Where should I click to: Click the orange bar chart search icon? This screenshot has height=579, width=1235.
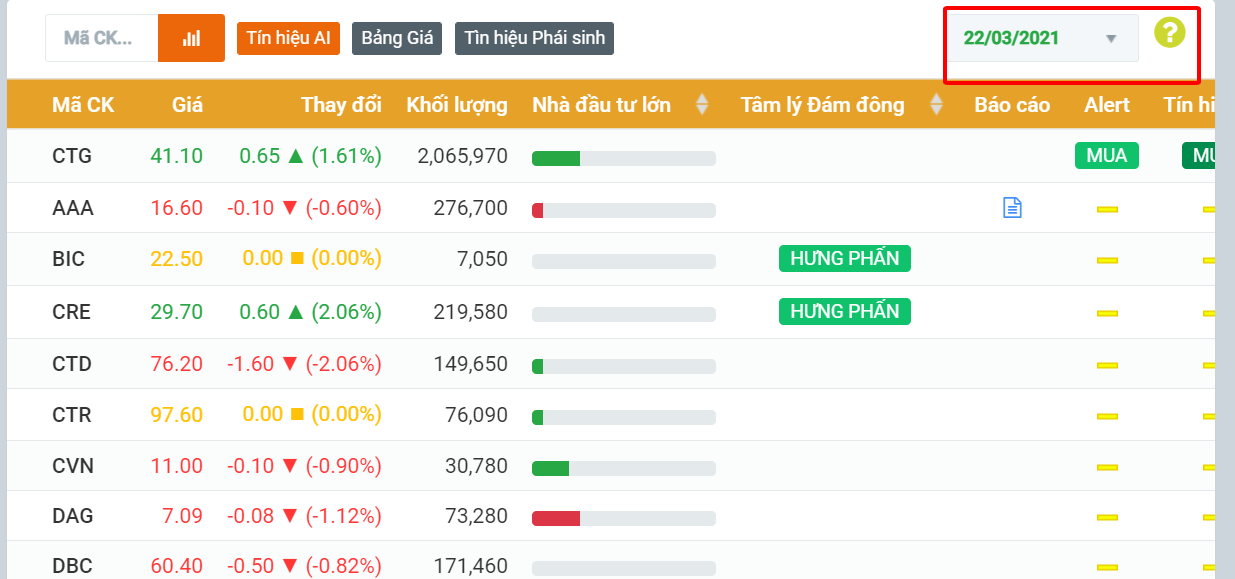[191, 38]
